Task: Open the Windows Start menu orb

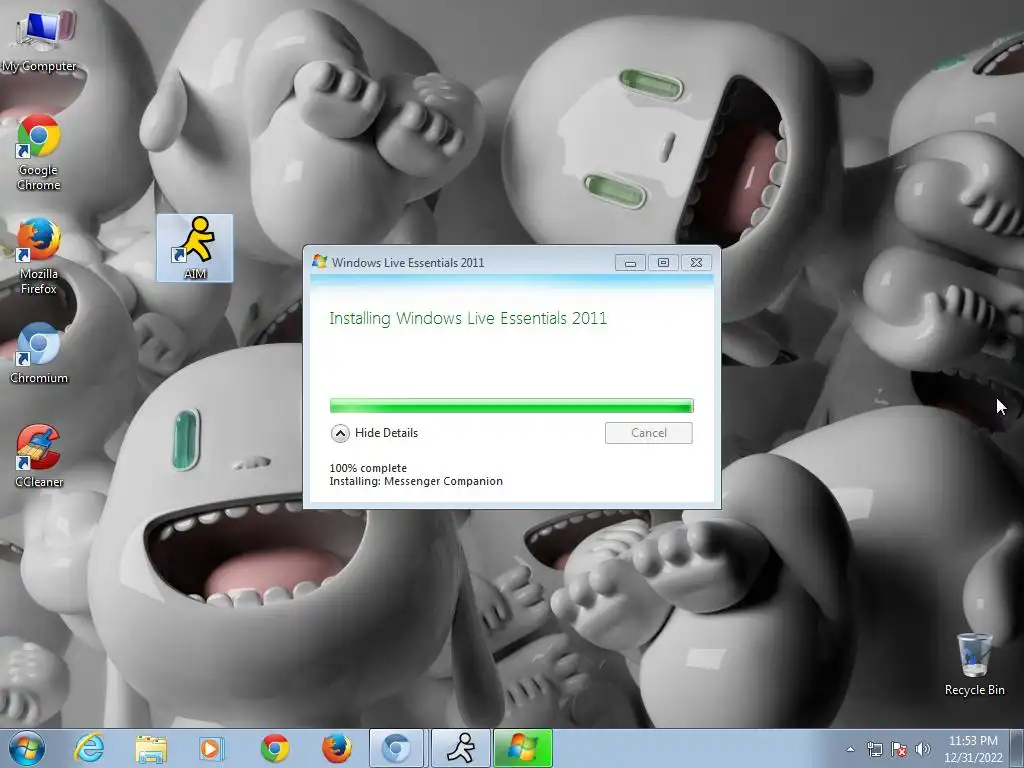Action: click(x=27, y=748)
